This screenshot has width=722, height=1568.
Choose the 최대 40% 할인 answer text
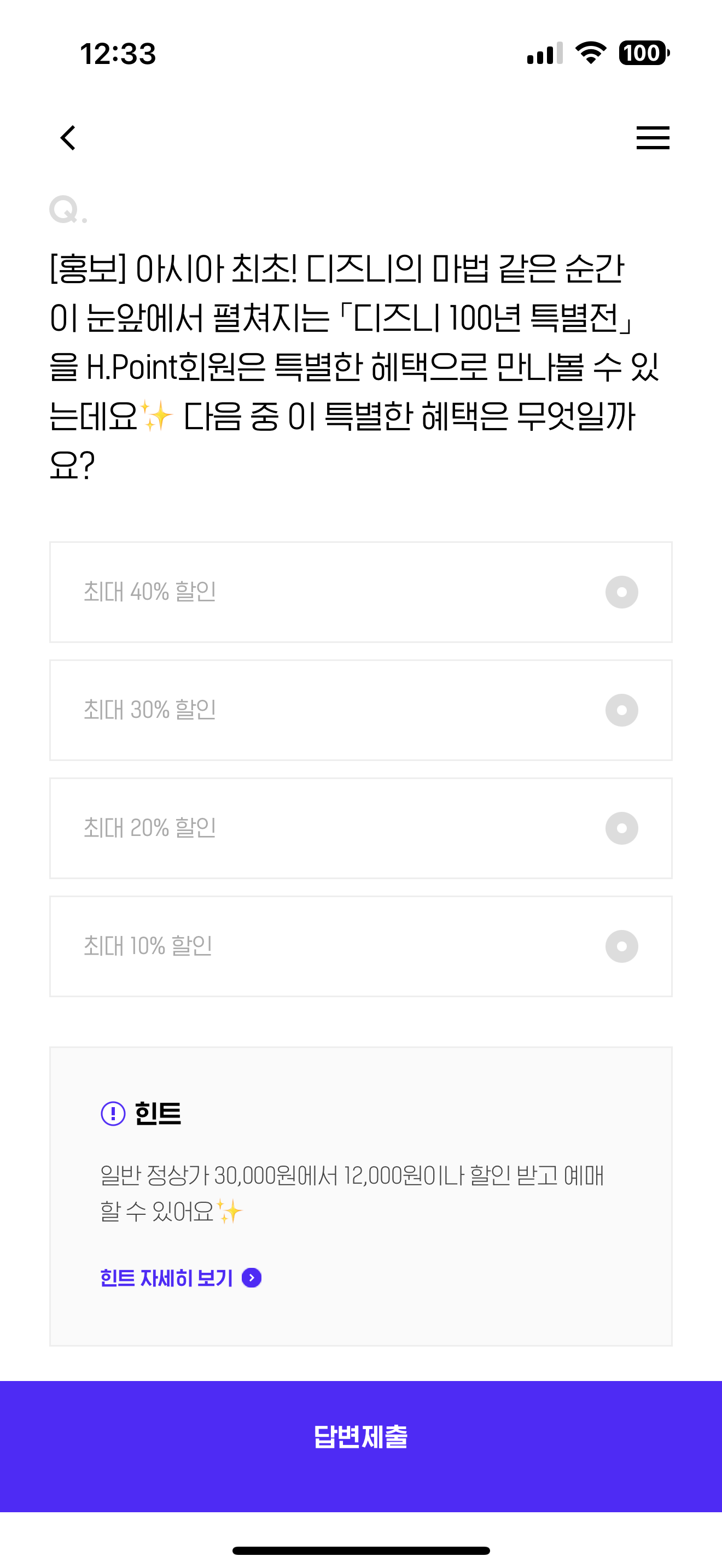pos(150,592)
